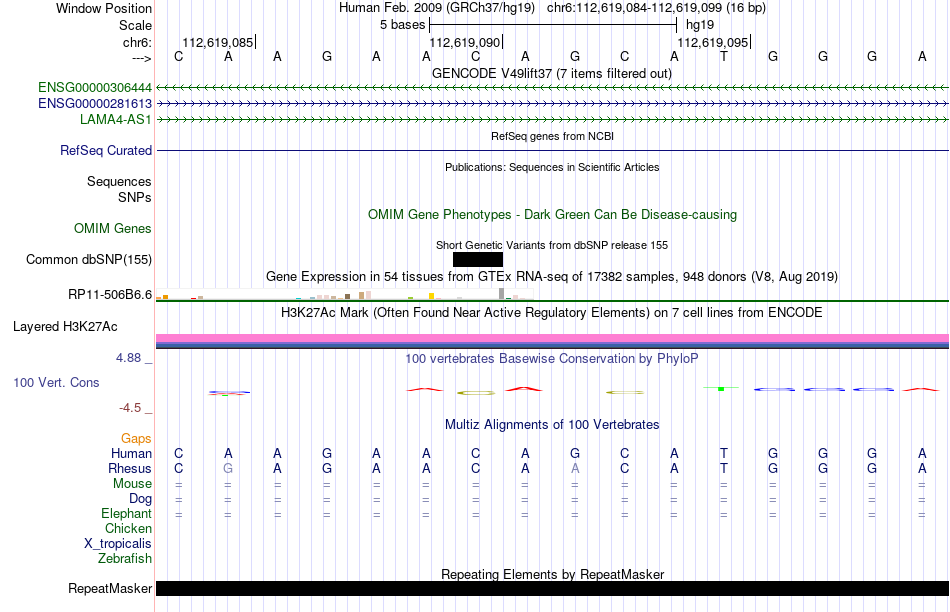Click the ENSG00000306444 gene label
Viewport: 950px width, 612px height.
[x=95, y=88]
